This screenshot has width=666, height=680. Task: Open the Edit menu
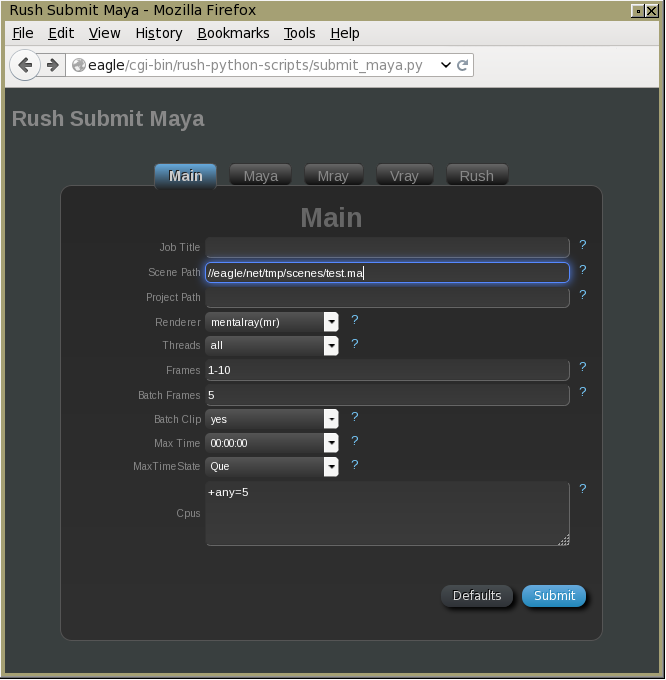61,33
